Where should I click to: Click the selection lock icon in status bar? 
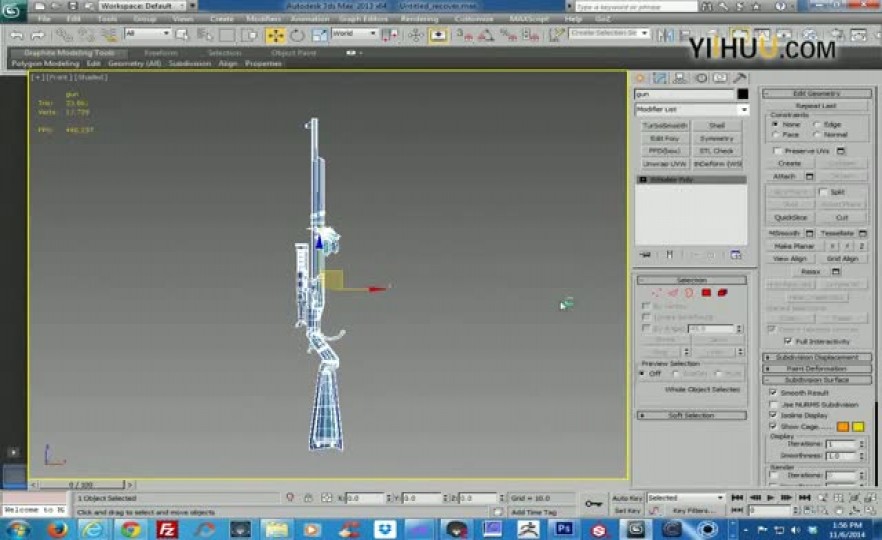(308, 498)
